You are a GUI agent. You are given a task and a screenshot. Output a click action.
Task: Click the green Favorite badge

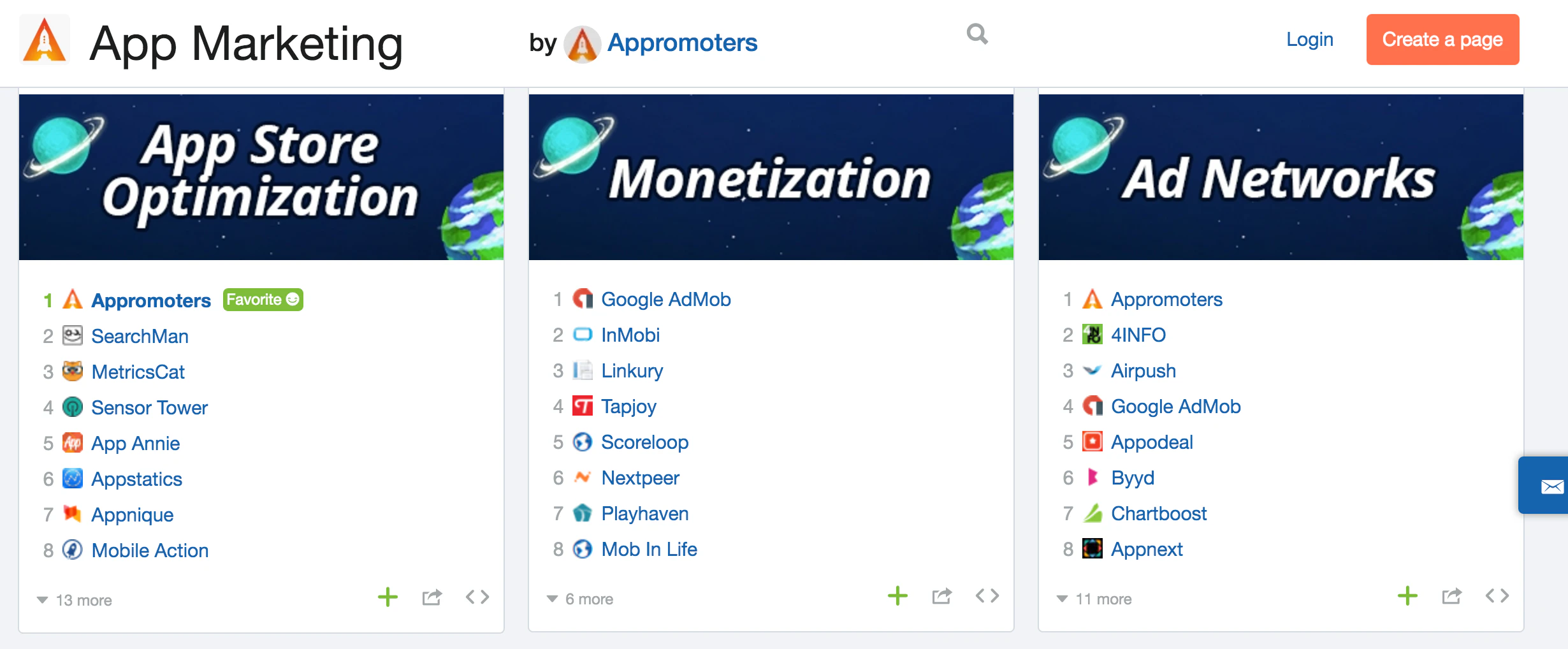(x=262, y=300)
